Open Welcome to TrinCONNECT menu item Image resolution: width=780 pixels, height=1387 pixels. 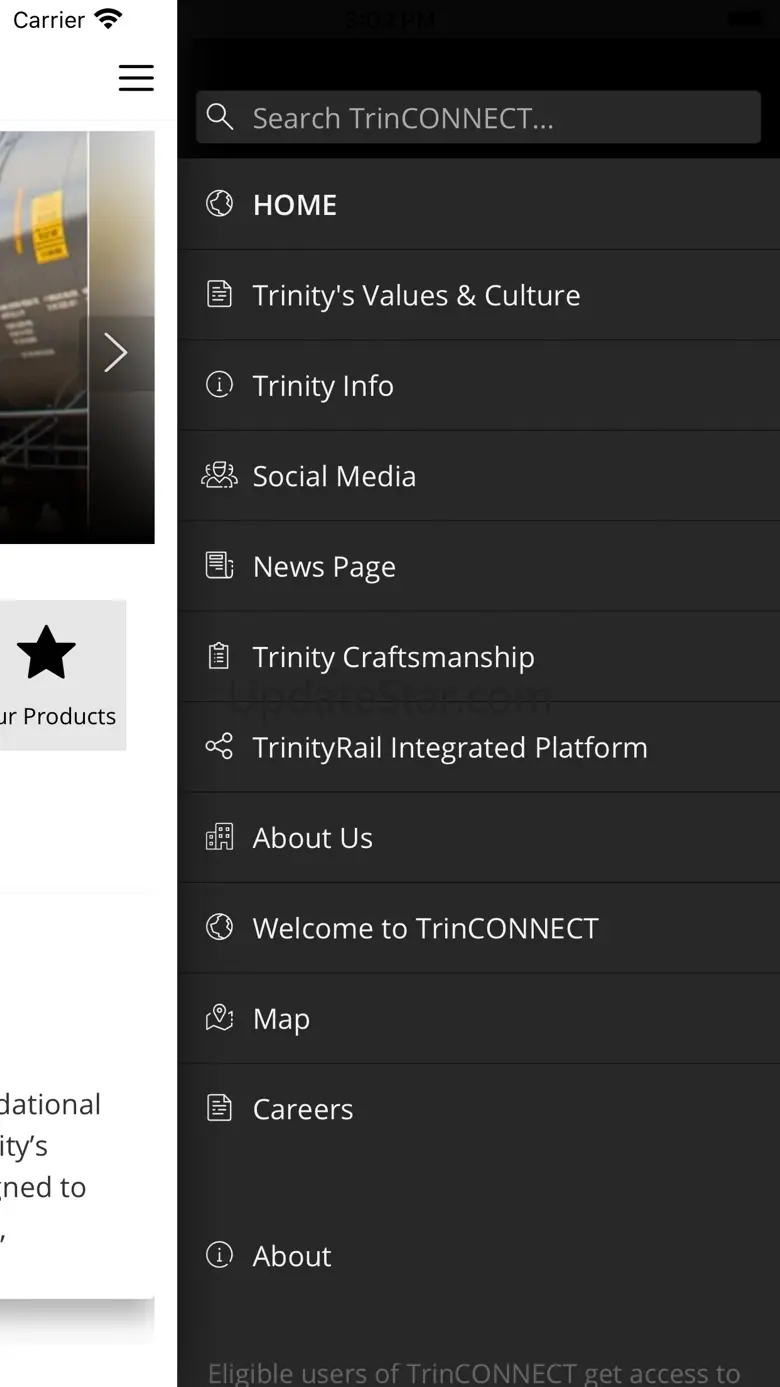point(425,928)
